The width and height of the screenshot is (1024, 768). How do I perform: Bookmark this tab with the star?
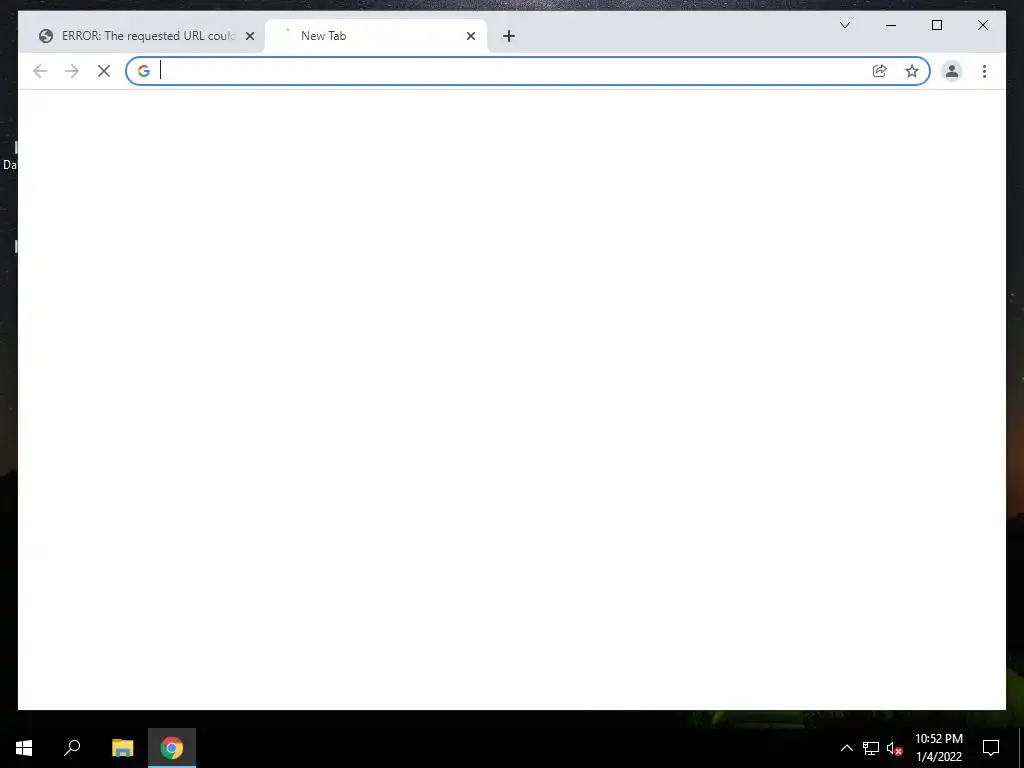tap(912, 71)
